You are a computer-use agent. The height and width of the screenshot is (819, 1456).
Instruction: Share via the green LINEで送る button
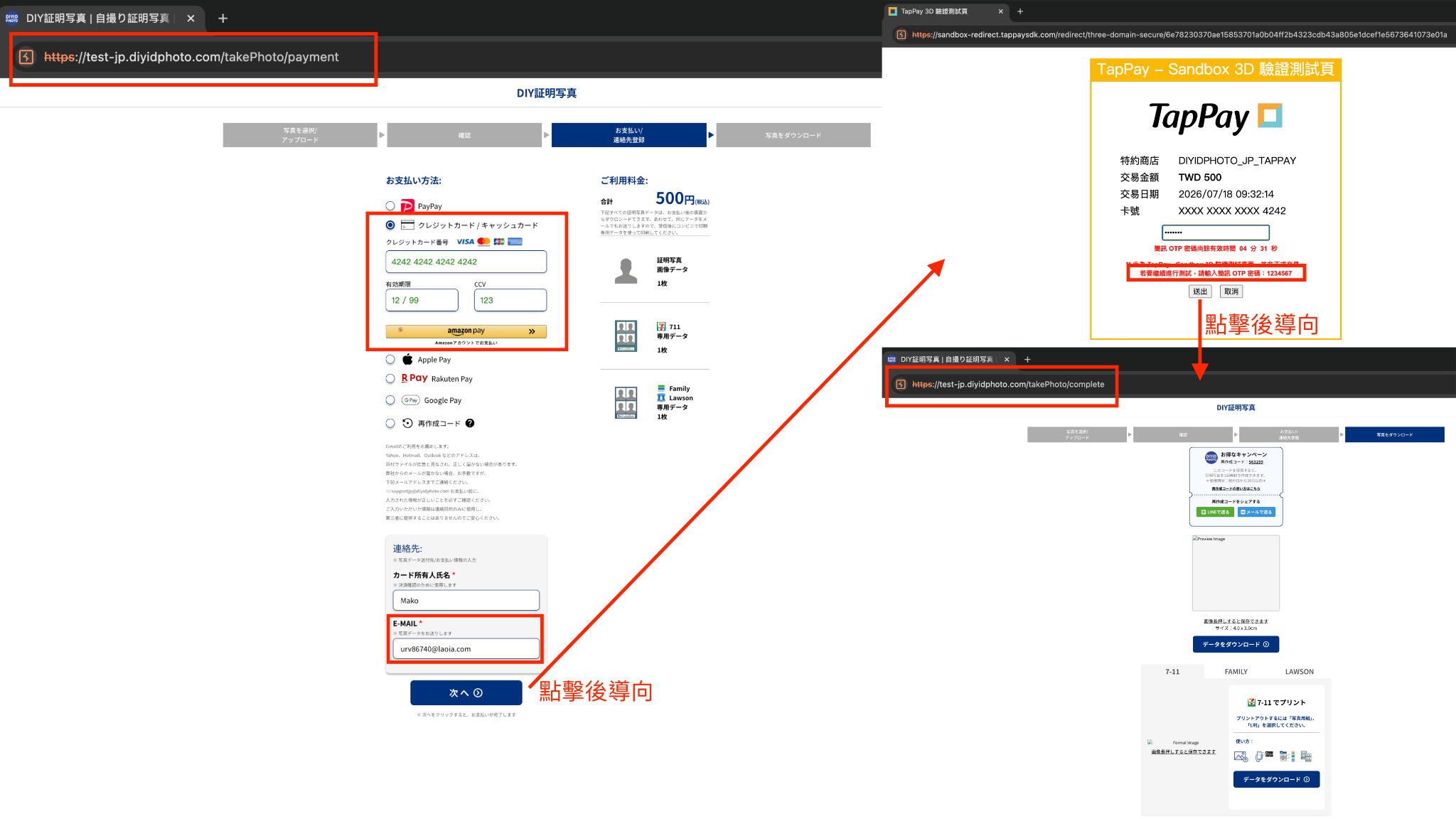pos(1215,512)
